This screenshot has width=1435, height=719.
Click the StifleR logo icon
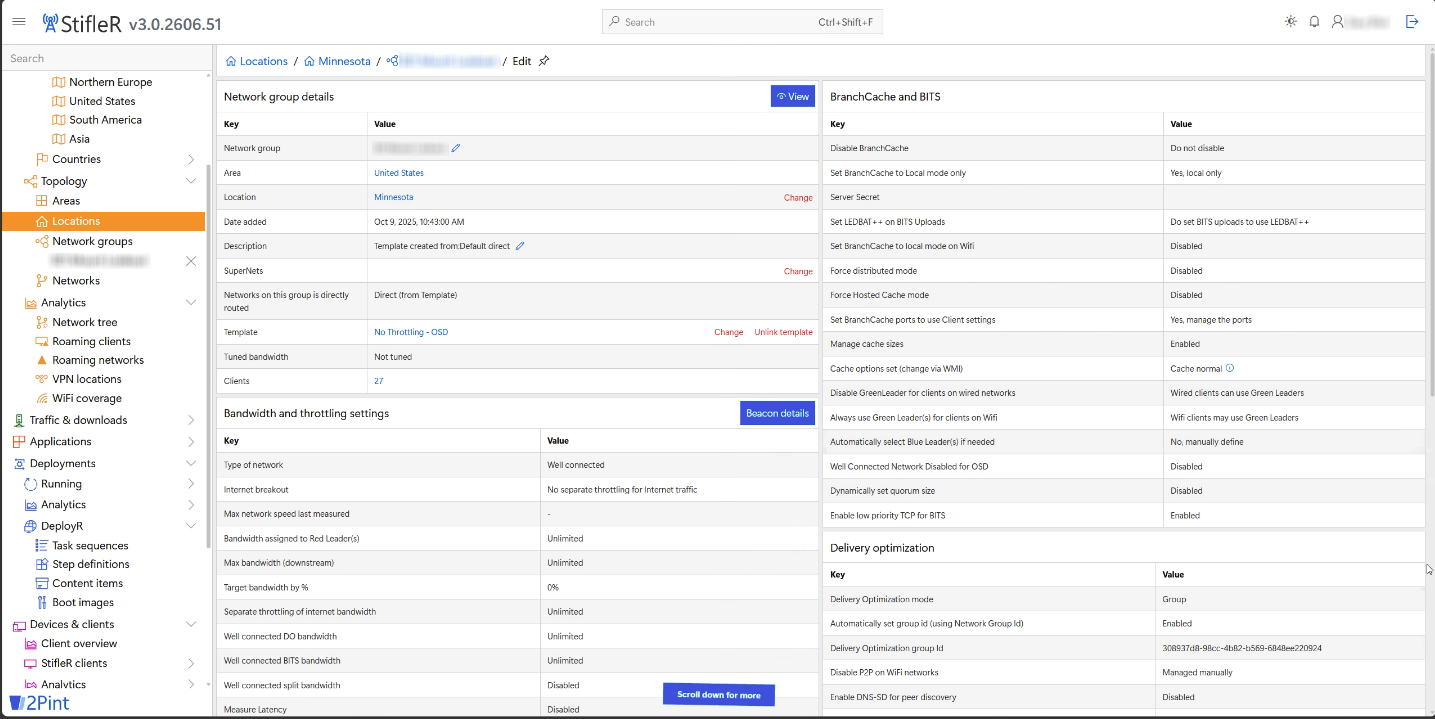pyautogui.click(x=50, y=22)
